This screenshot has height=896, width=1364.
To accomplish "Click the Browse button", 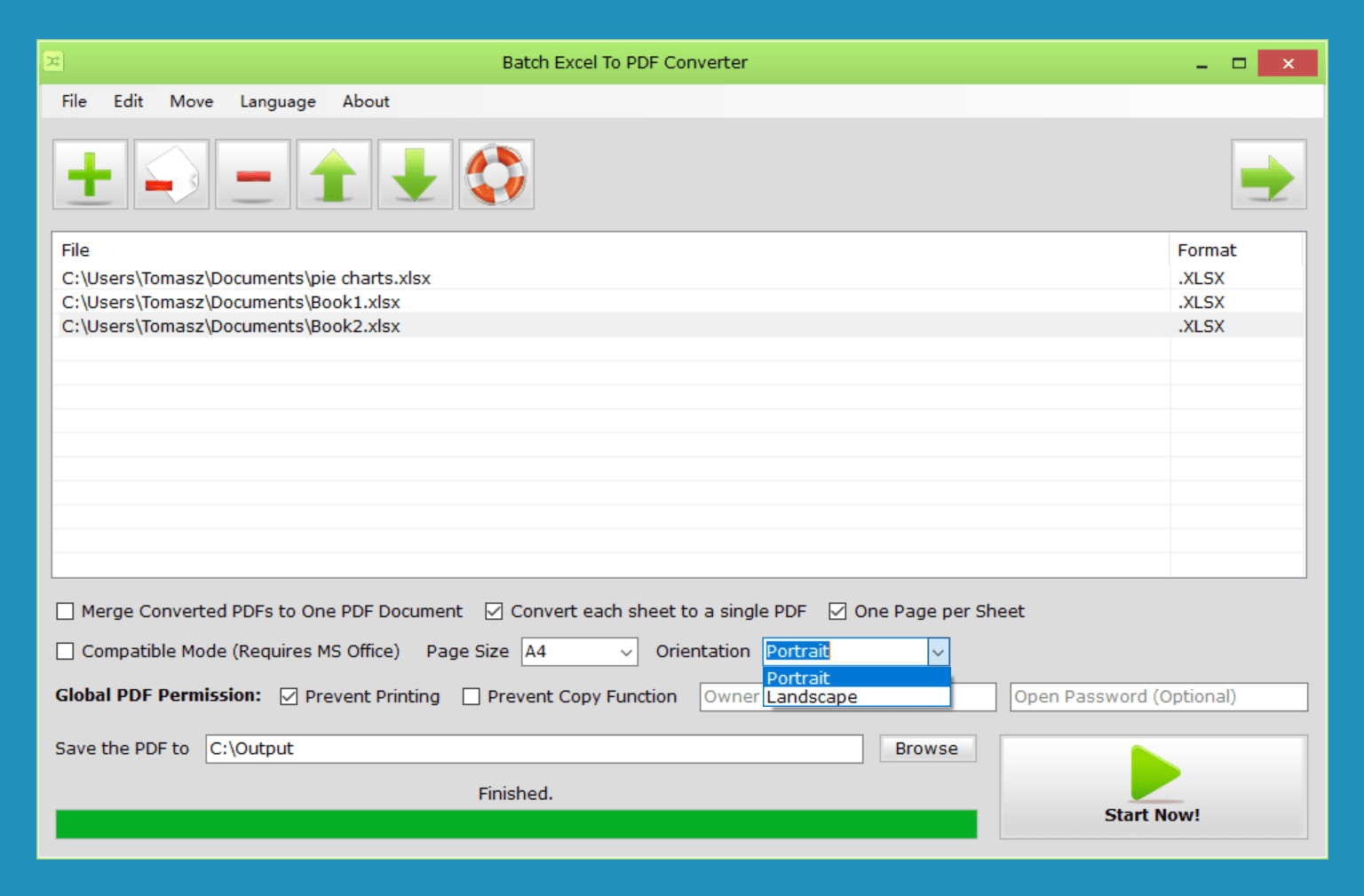I will pyautogui.click(x=926, y=749).
